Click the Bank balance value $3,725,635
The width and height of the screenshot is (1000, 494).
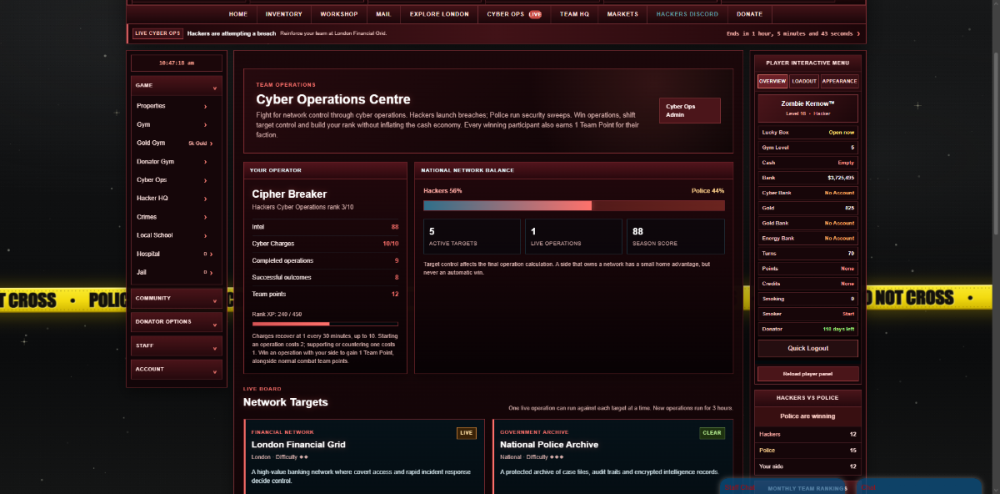pos(841,178)
